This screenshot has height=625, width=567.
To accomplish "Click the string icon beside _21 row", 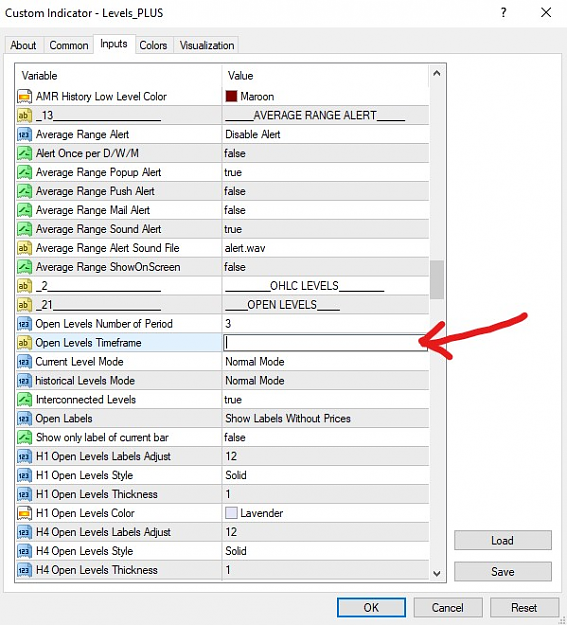I will [24, 305].
